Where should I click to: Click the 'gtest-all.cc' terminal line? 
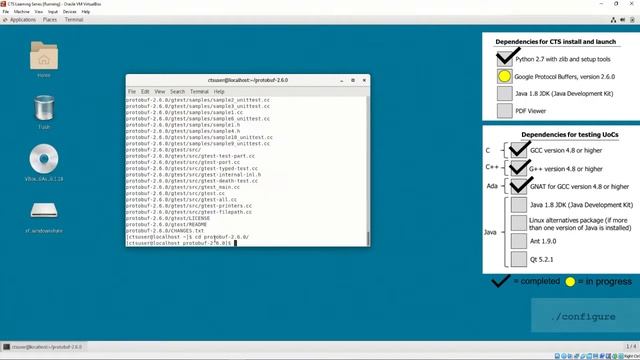click(181, 200)
